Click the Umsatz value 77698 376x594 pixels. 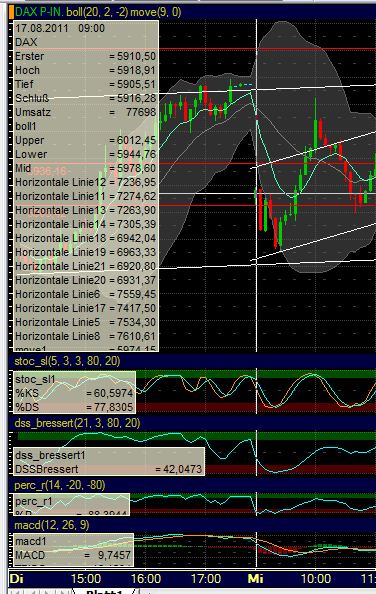[x=141, y=113]
